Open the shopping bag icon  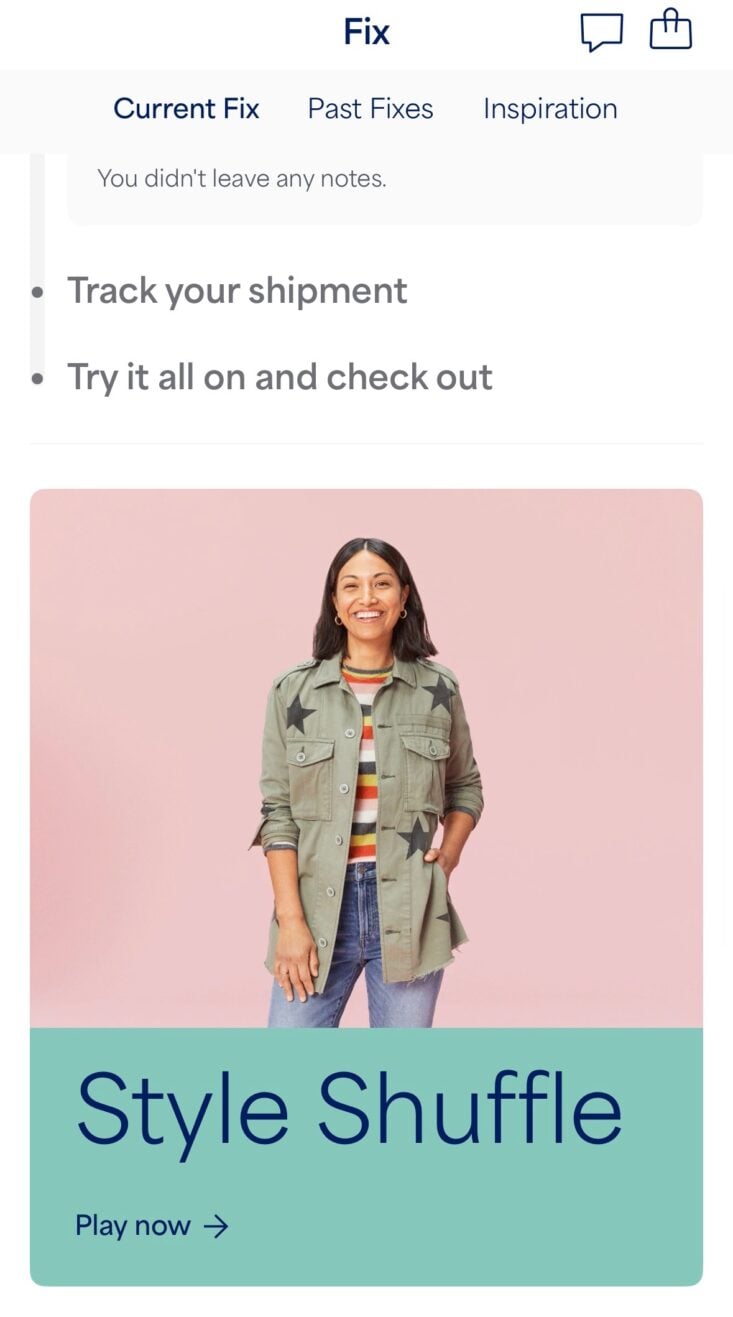point(670,30)
